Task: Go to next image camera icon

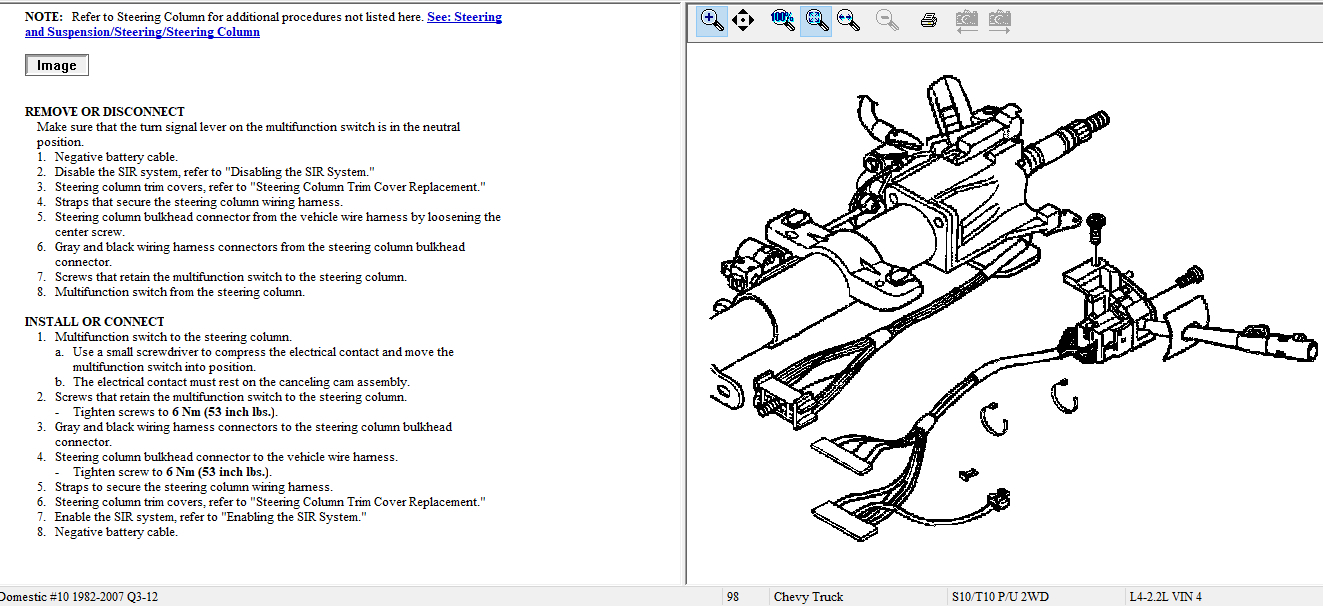Action: tap(999, 20)
